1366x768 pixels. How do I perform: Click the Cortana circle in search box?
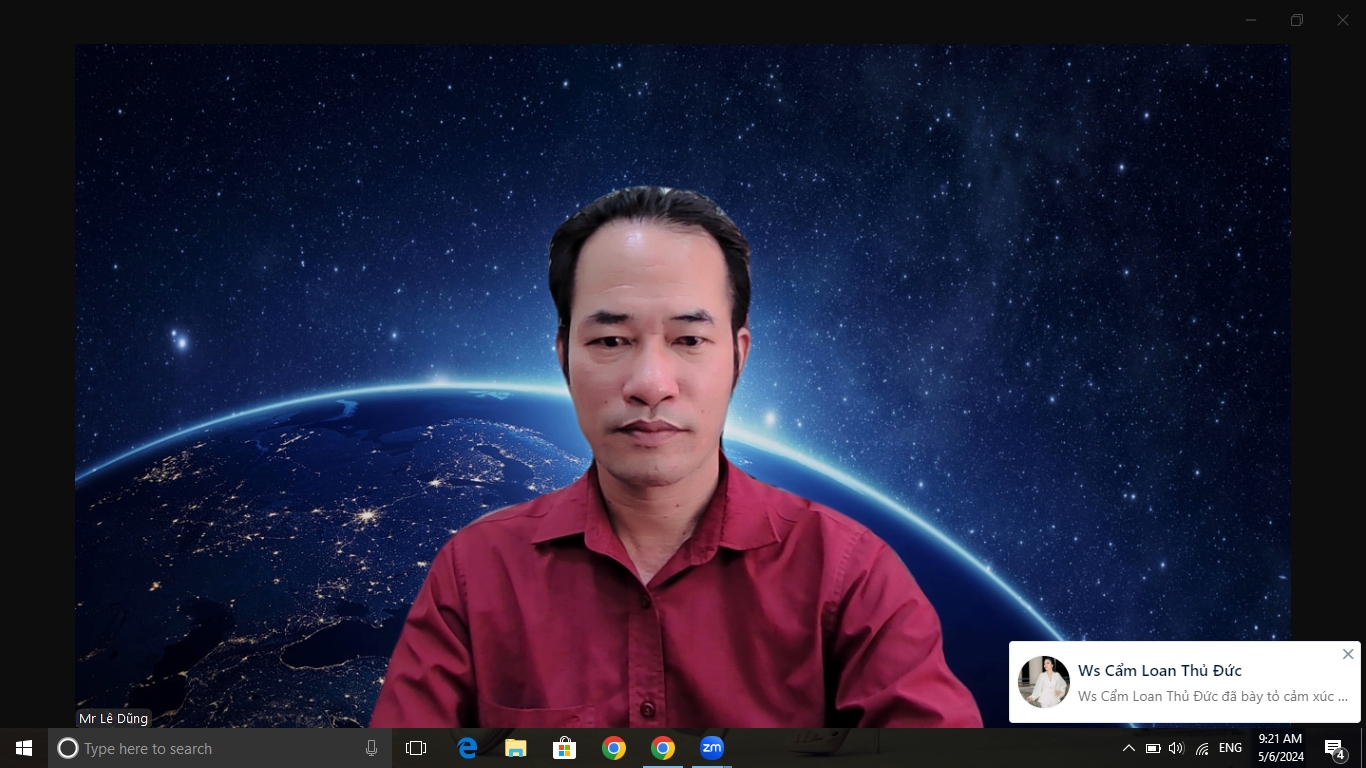point(67,748)
